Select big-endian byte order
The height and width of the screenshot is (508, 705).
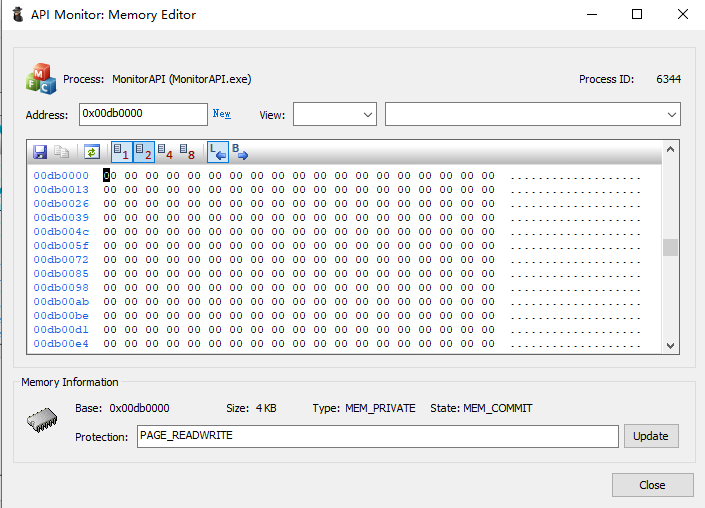[x=240, y=152]
